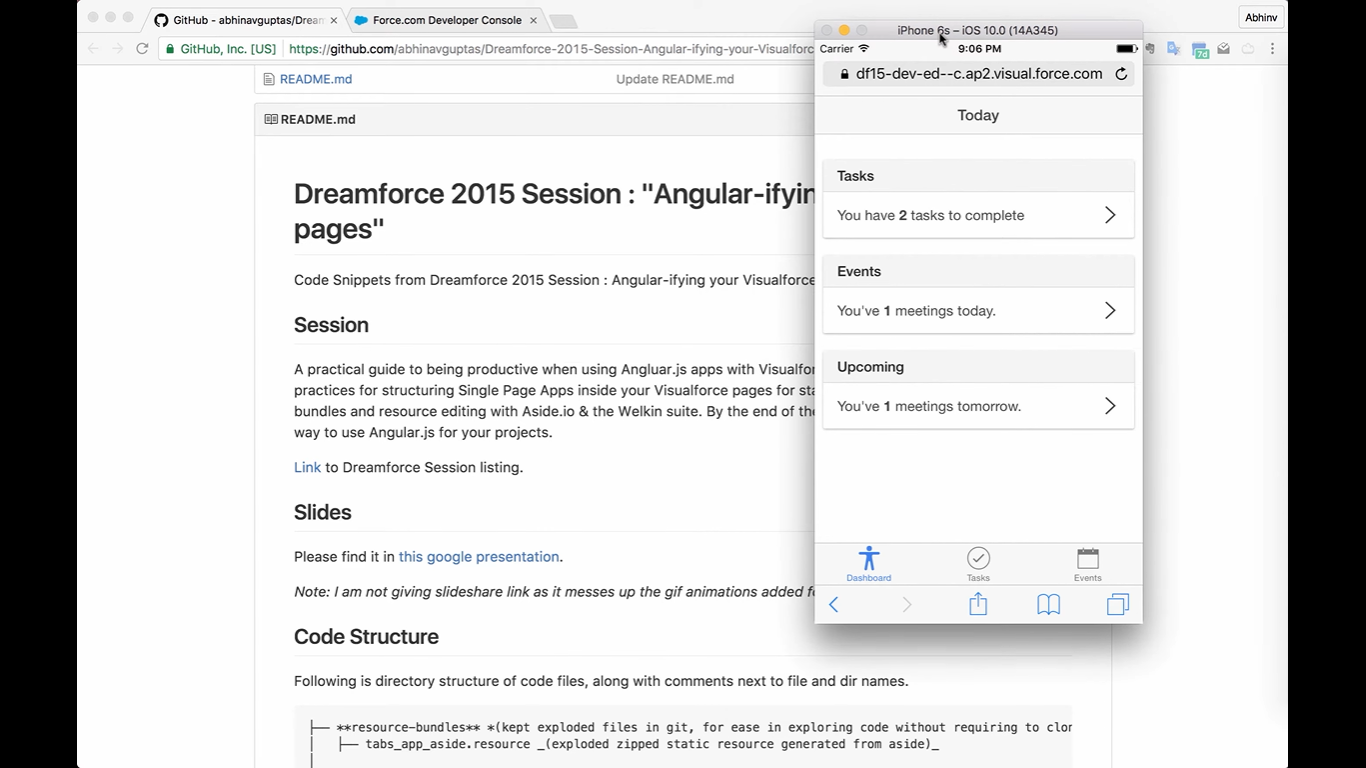Click the cloud extension icon
The image size is (1366, 768).
tap(1248, 48)
